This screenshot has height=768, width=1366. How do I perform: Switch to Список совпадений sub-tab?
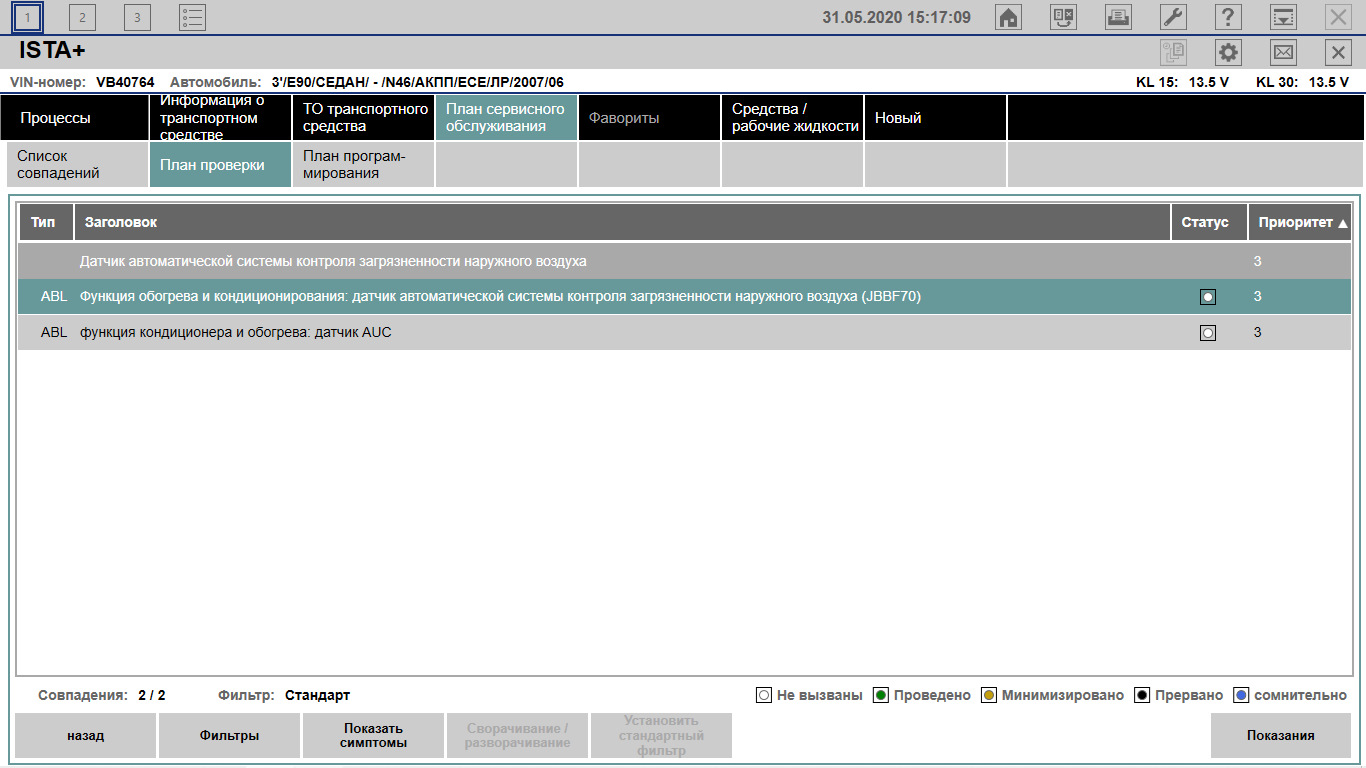coord(77,165)
